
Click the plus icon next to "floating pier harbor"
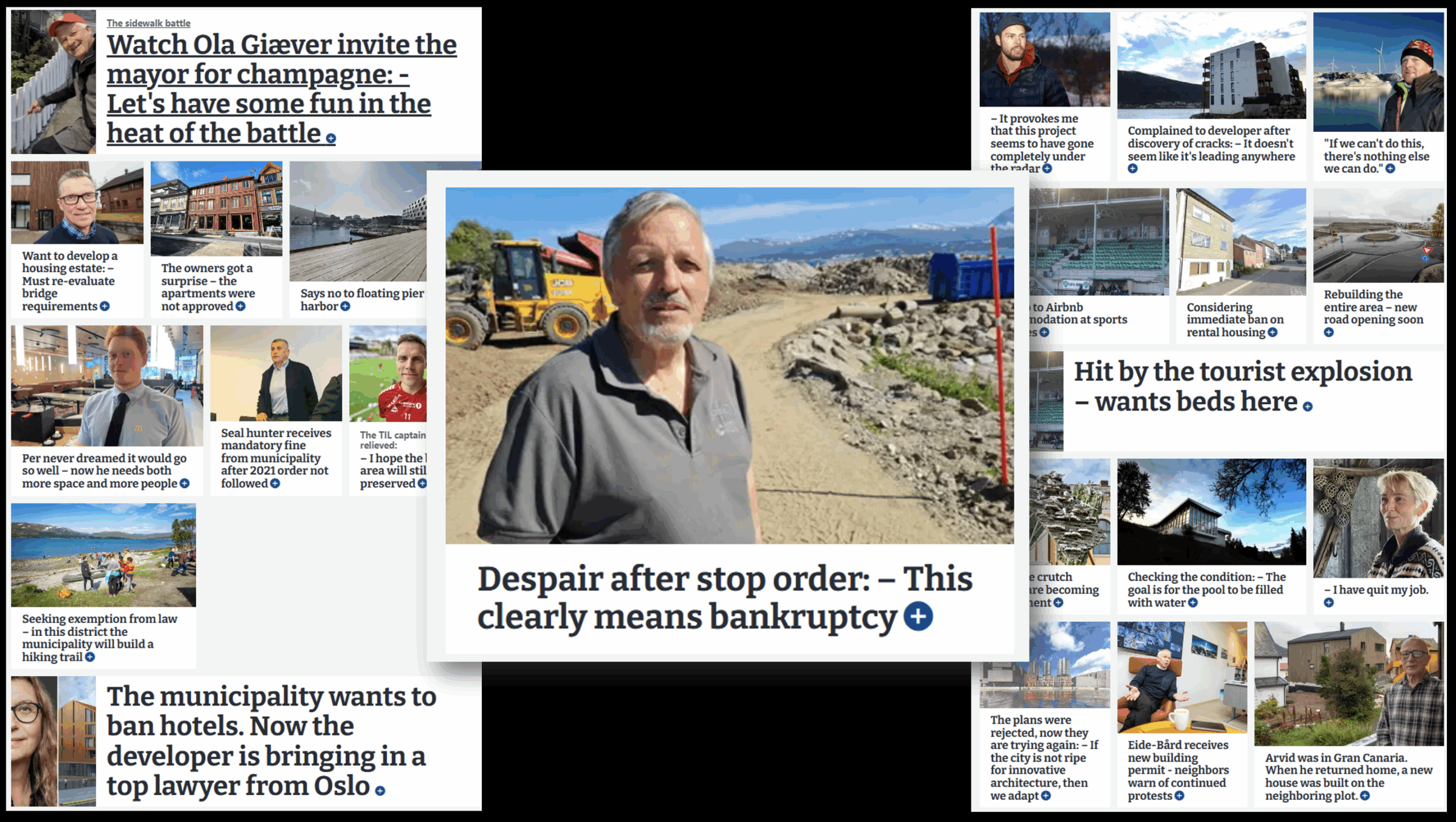pyautogui.click(x=345, y=306)
